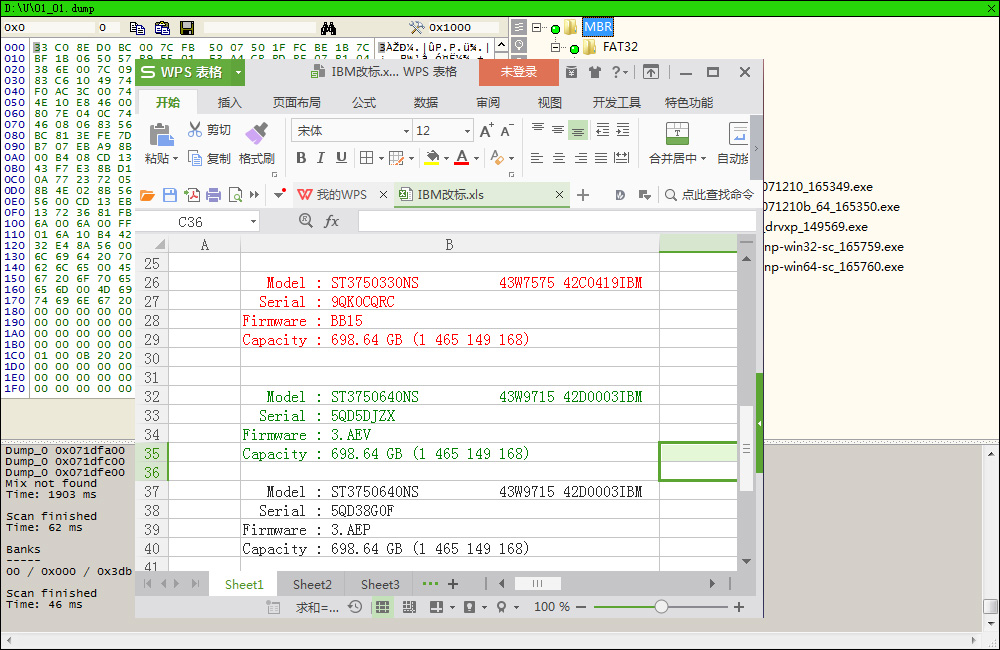Click the print icon in quick access bar
Screen dimensions: 1000x650
tap(213, 195)
